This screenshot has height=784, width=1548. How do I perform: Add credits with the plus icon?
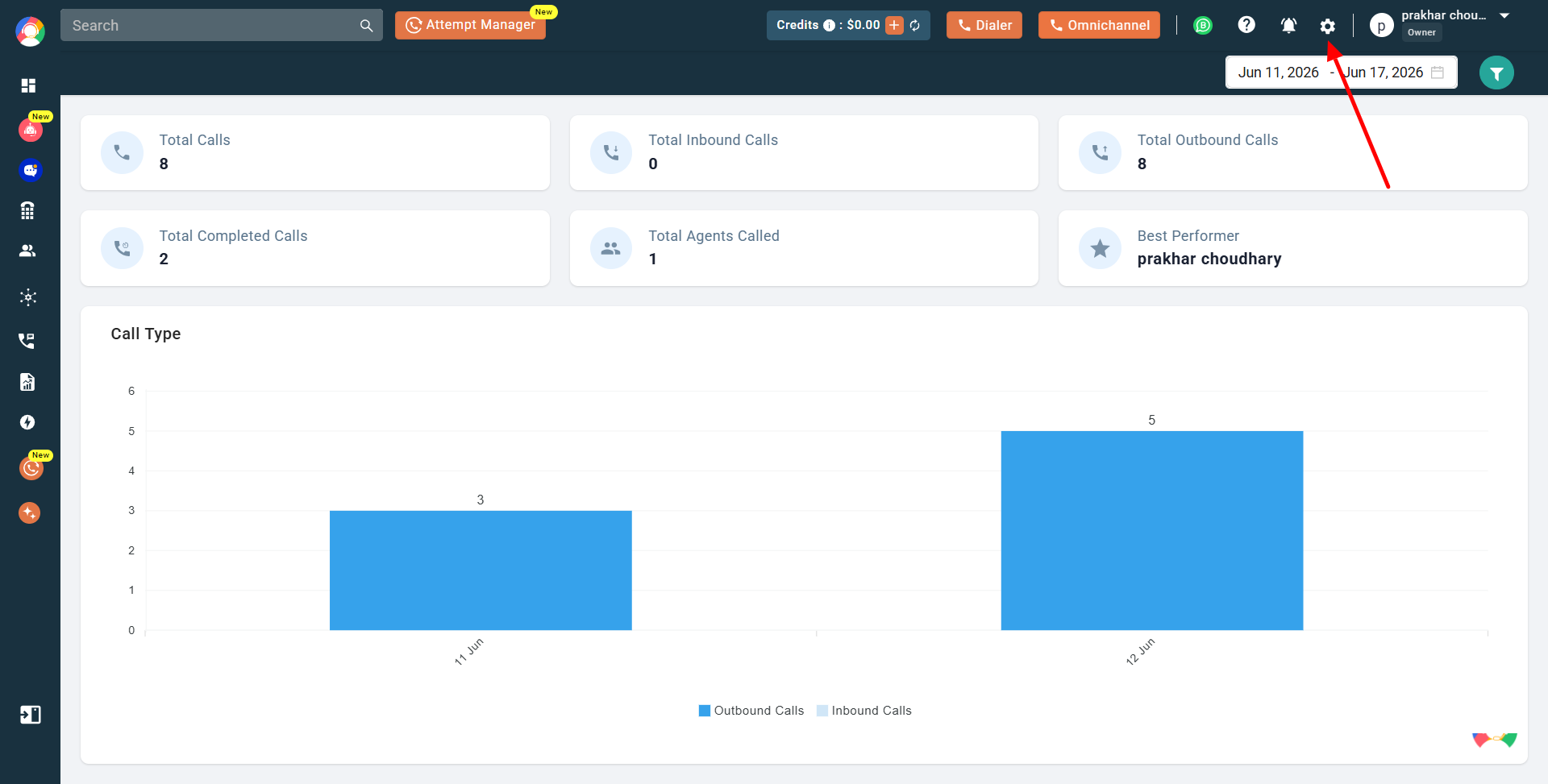pos(894,25)
